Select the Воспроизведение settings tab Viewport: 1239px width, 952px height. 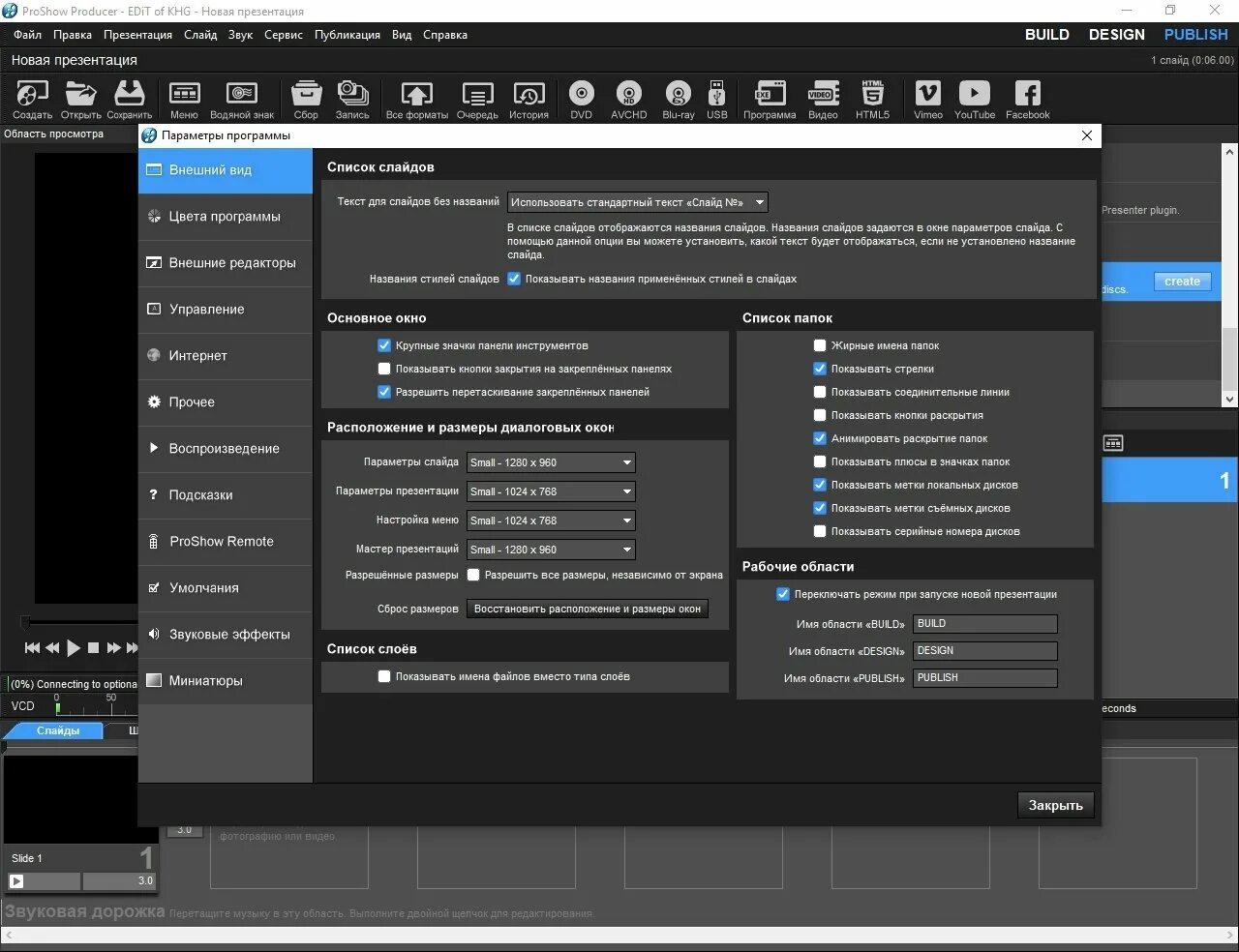click(226, 449)
